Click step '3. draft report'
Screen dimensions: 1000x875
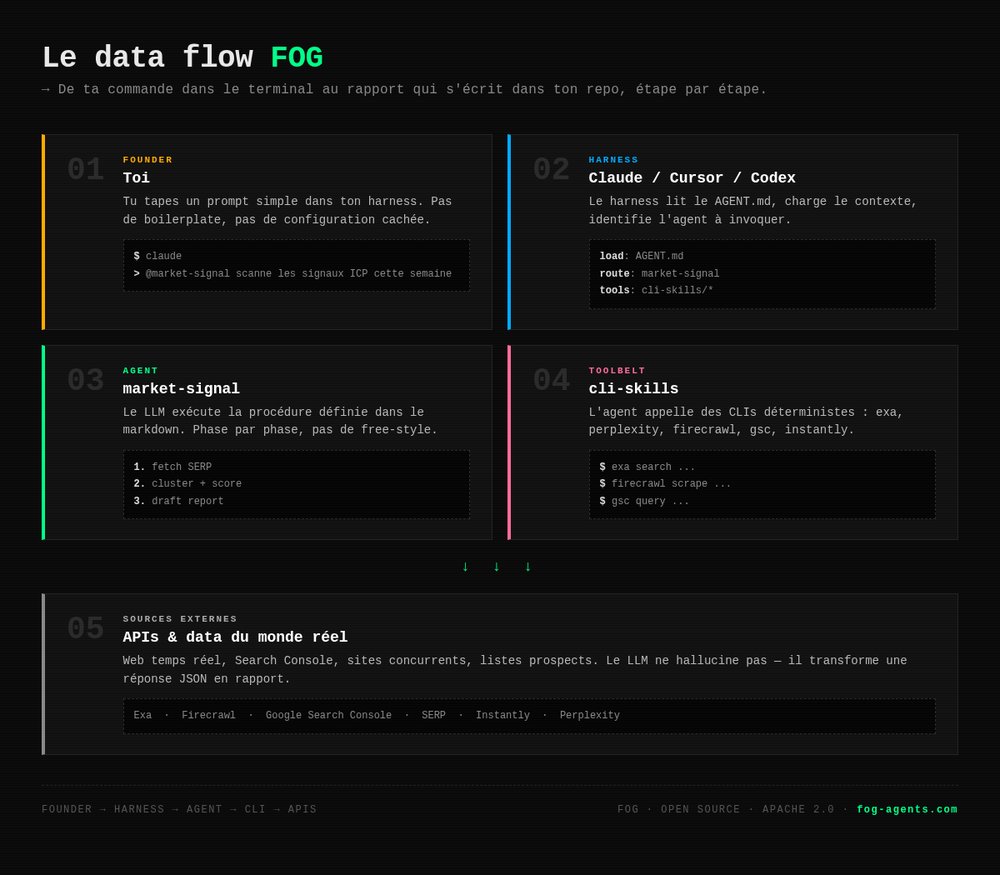(x=179, y=501)
